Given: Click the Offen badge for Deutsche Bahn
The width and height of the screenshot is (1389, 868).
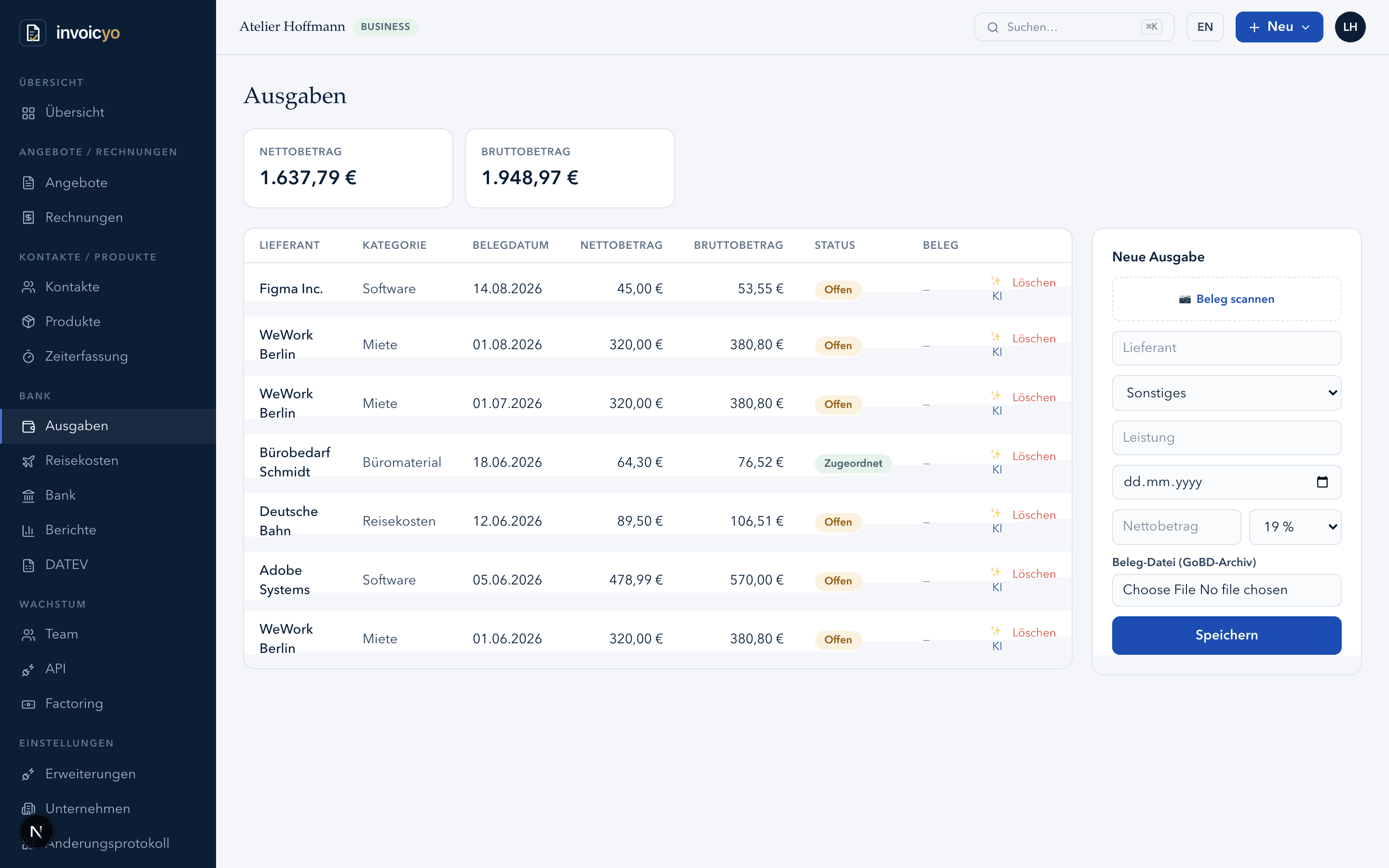Looking at the screenshot, I should click(838, 522).
